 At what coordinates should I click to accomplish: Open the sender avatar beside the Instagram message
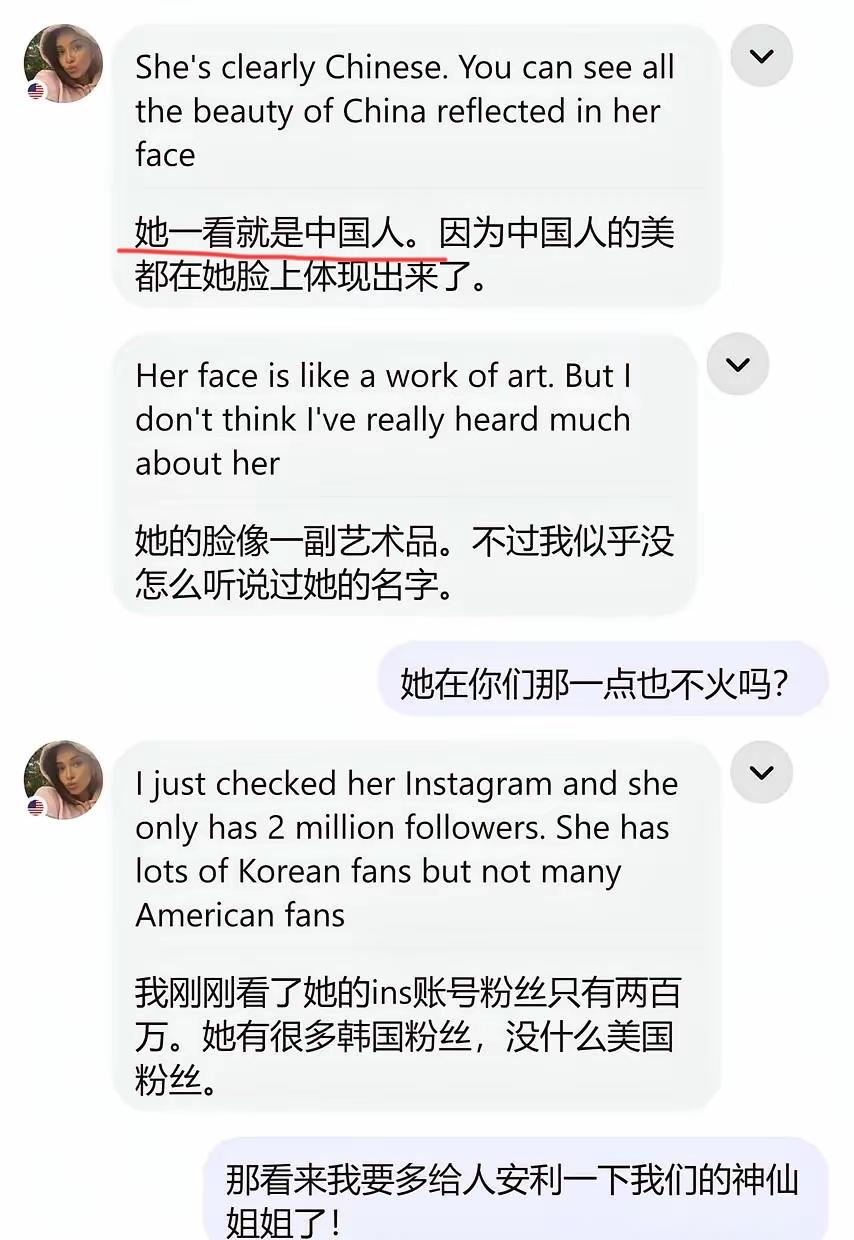63,780
